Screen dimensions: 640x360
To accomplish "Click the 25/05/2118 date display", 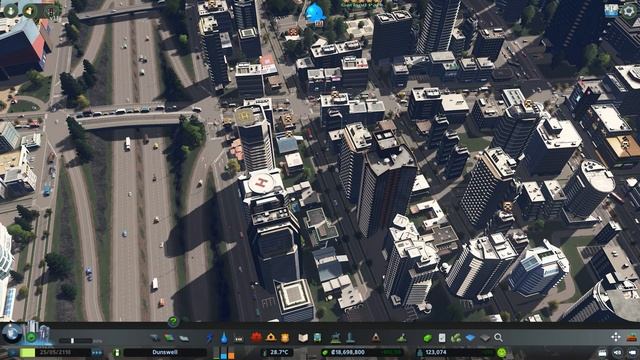I will coord(56,352).
